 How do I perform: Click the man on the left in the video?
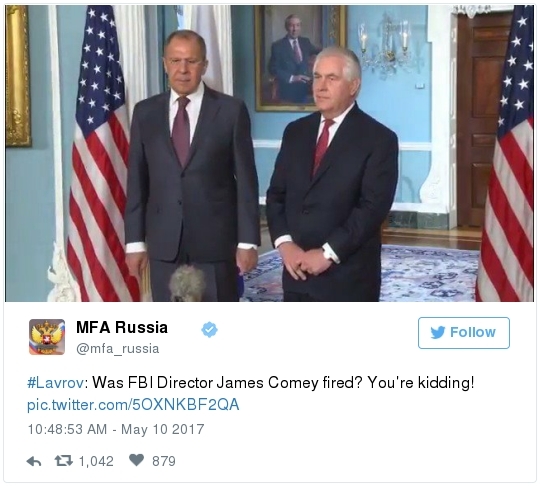tap(191, 165)
